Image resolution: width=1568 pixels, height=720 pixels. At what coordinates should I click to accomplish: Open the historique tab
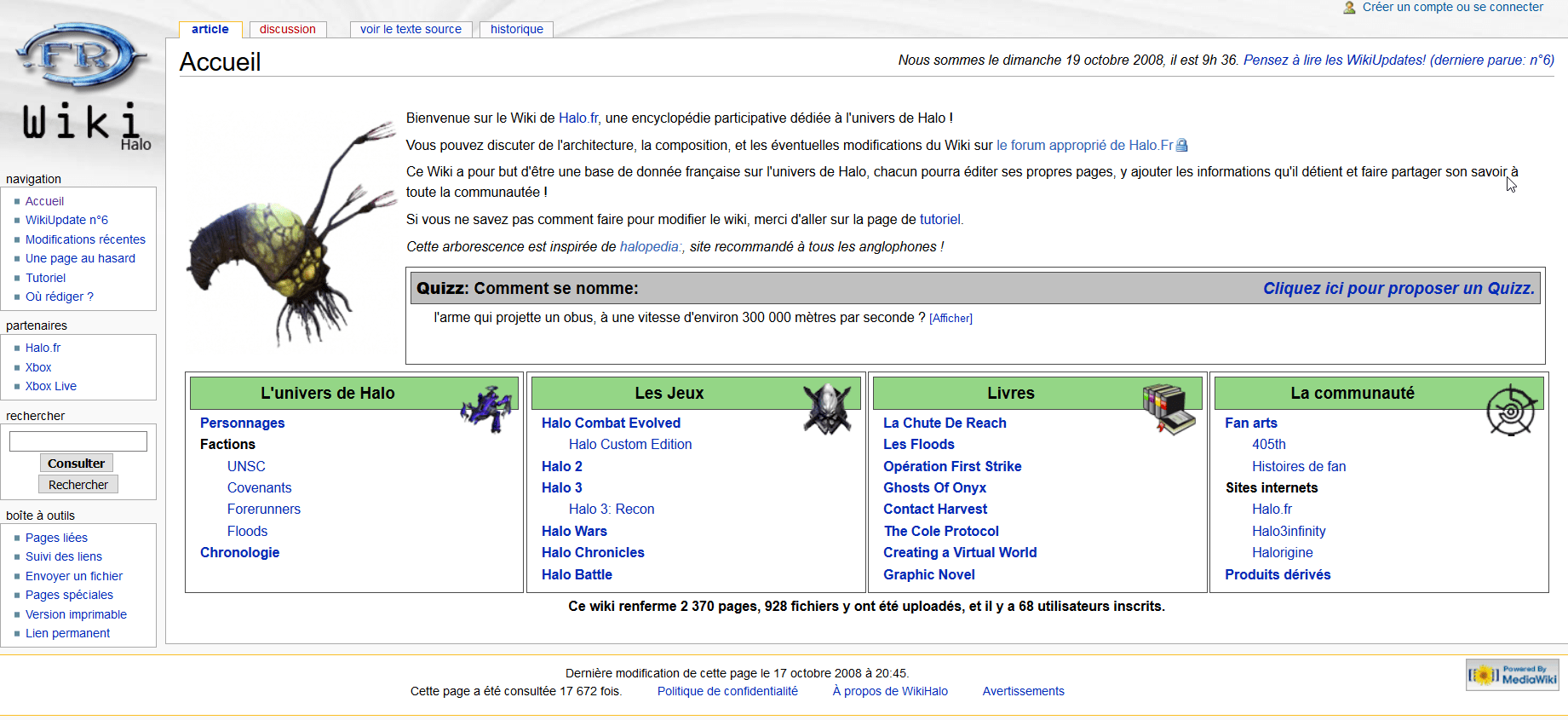point(517,29)
